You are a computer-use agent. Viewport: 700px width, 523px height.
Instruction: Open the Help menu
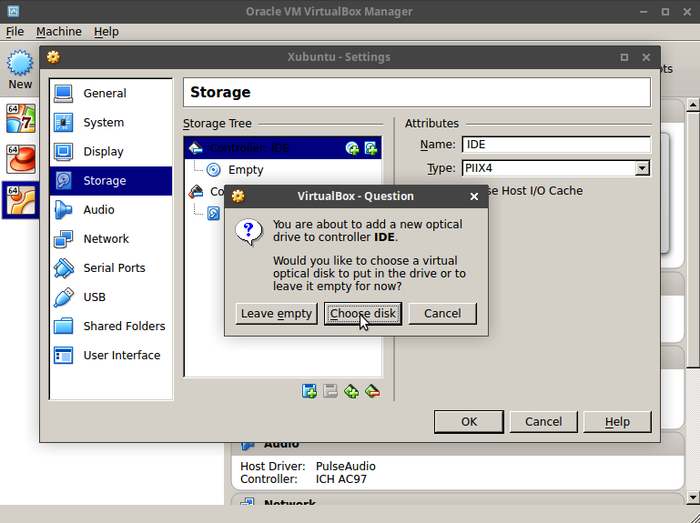click(x=106, y=32)
